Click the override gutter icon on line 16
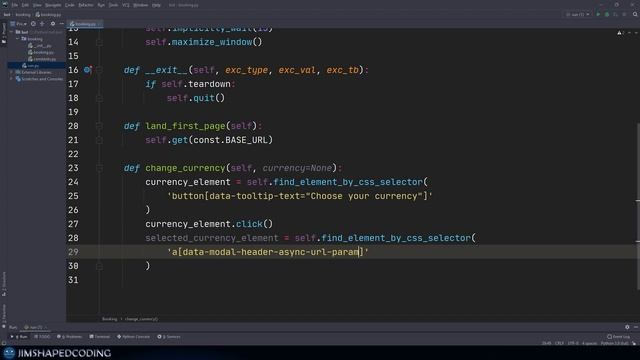This screenshot has width=640, height=360. pyautogui.click(x=87, y=70)
